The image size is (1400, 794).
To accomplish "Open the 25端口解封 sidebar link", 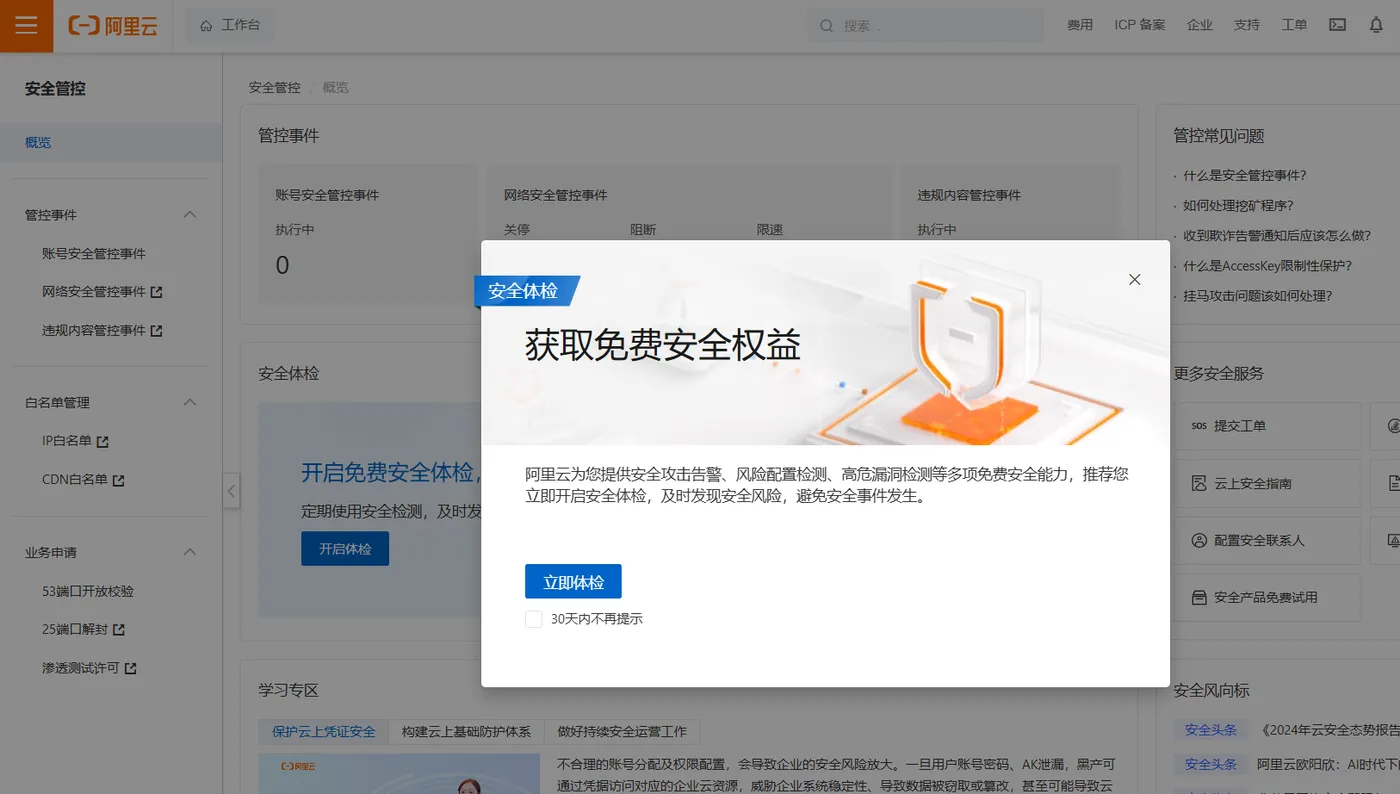I will [x=83, y=629].
